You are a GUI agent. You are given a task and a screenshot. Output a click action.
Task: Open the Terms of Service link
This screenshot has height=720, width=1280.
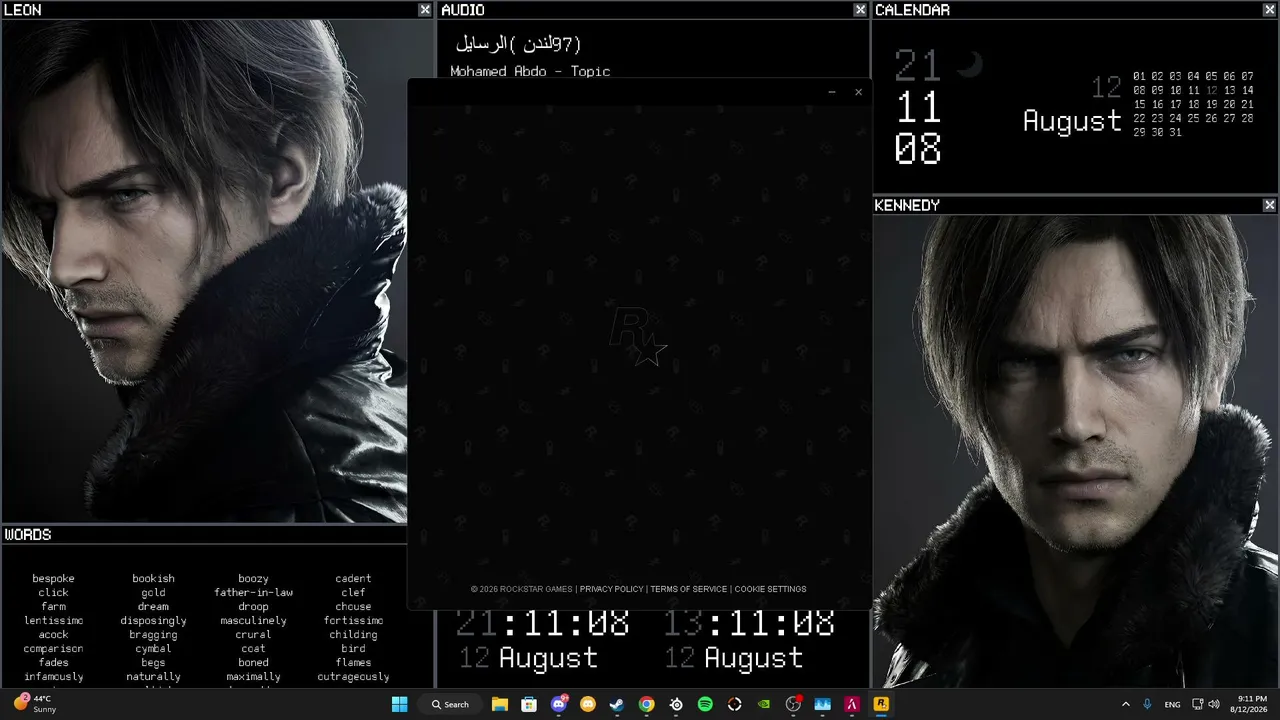[689, 589]
